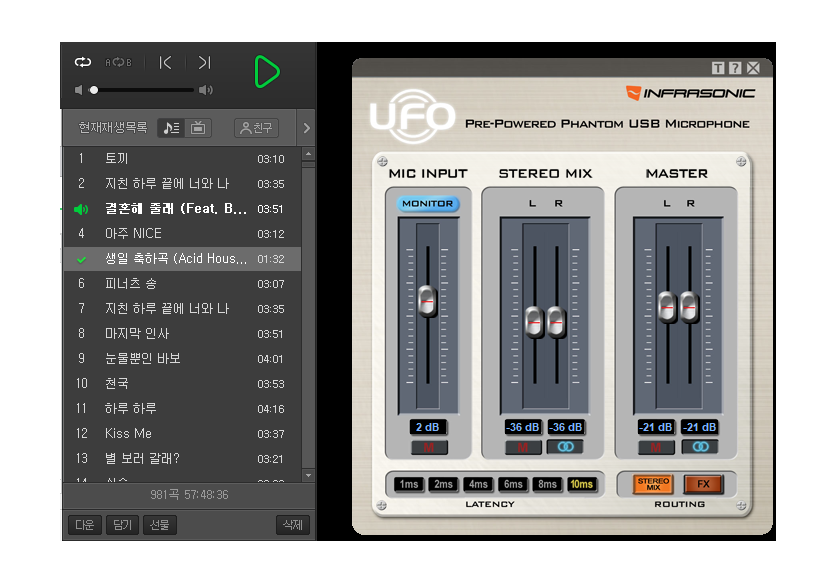Set latency to 2ms
835x582 pixels.
click(443, 484)
